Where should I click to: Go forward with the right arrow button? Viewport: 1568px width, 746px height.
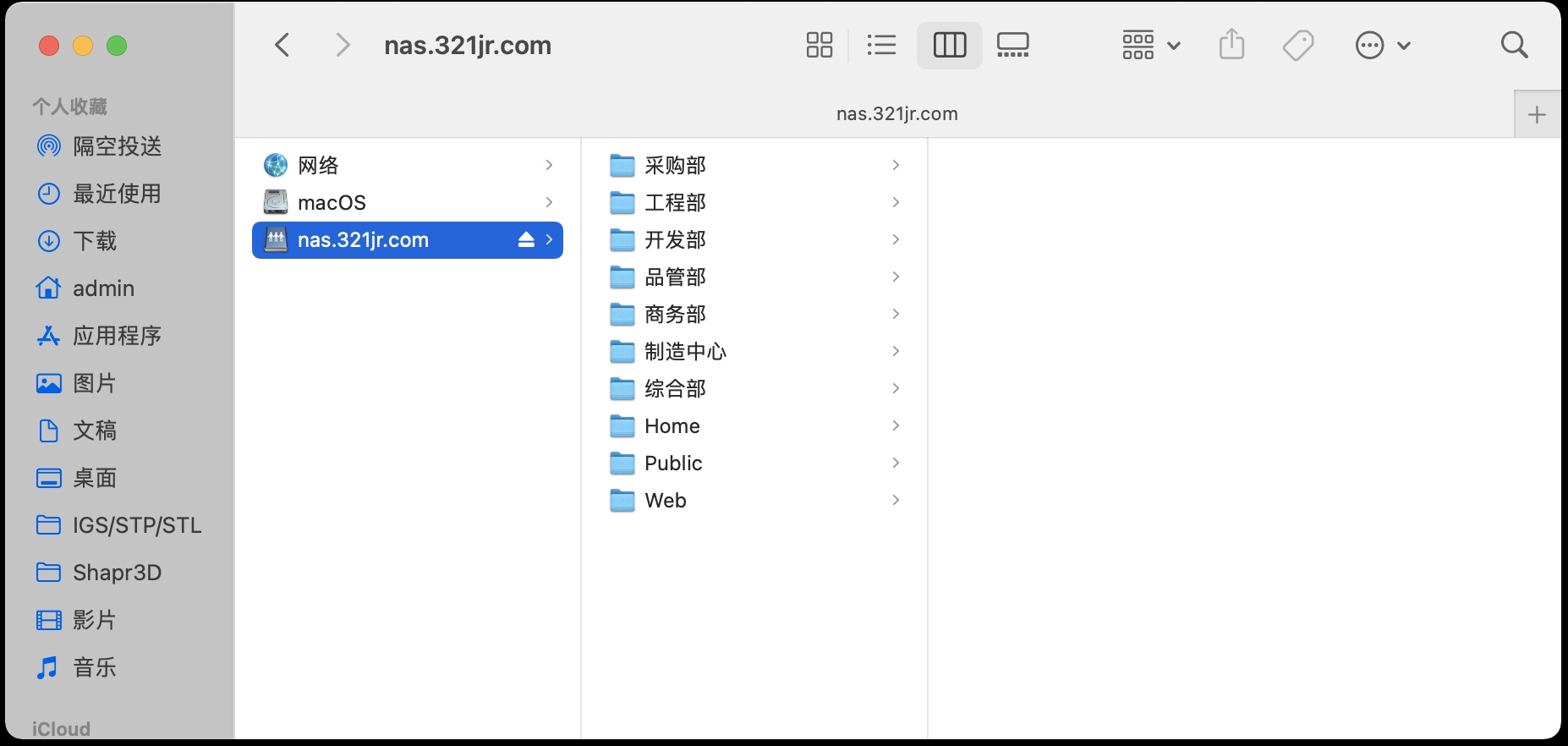[x=343, y=45]
